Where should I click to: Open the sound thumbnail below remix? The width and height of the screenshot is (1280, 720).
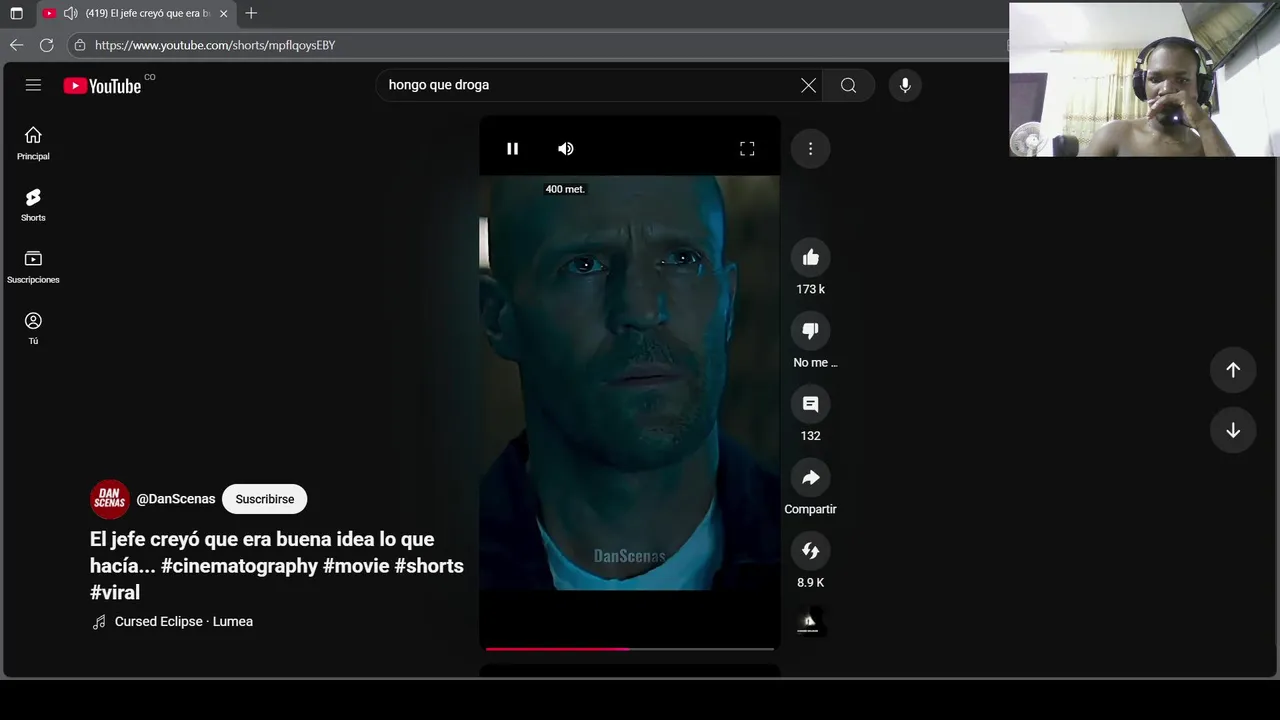point(810,622)
